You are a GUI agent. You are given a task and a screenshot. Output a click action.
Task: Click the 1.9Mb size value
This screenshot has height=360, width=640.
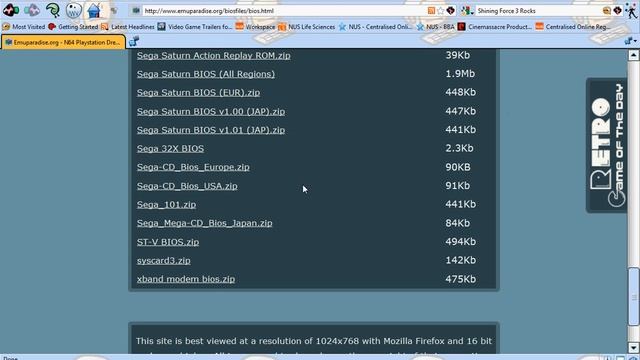[460, 74]
